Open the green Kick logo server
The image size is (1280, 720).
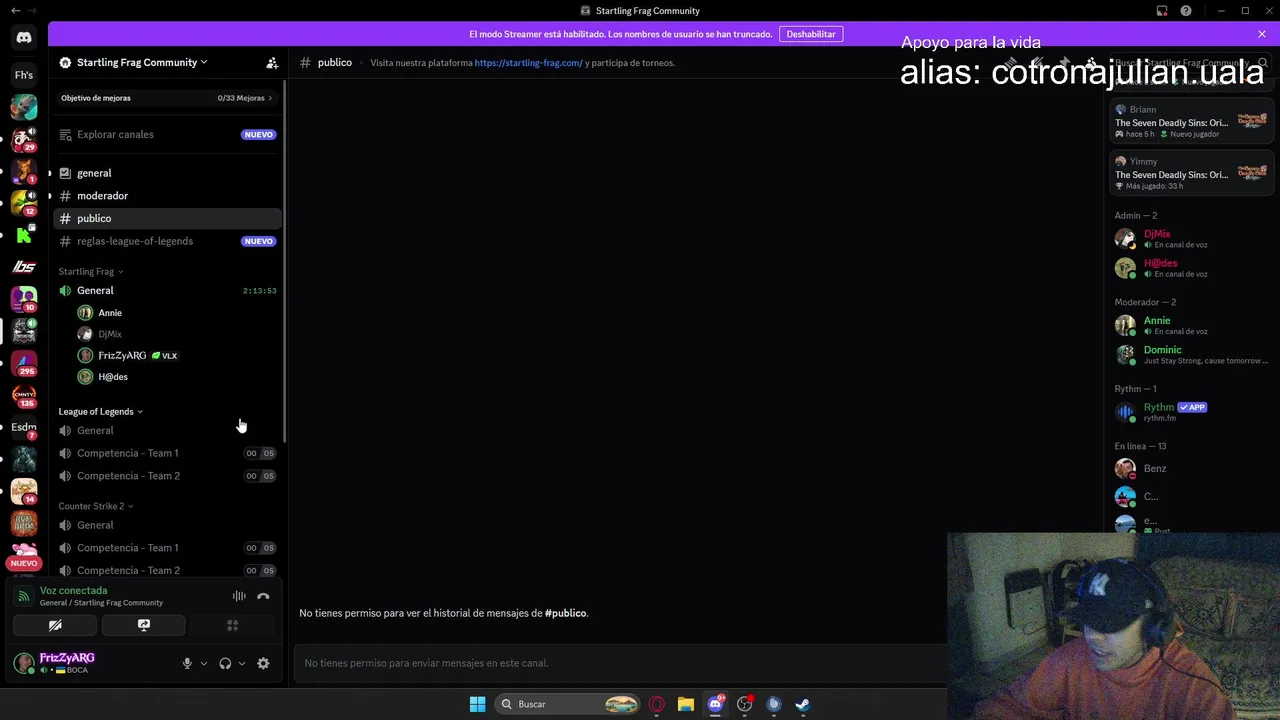pyautogui.click(x=24, y=235)
